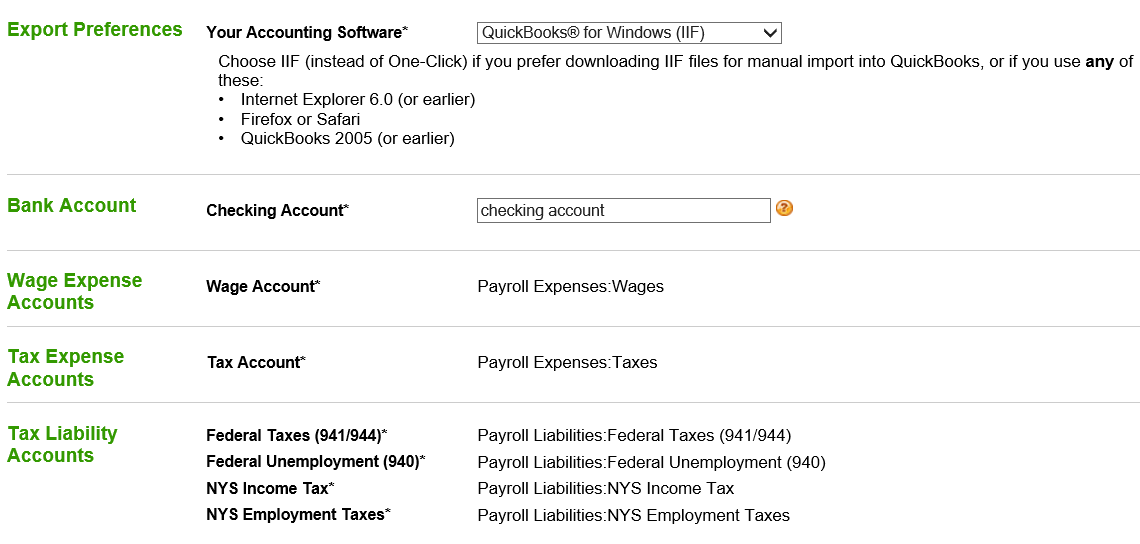Click the QuickBooks 2005 (or earlier) bullet
Viewport: 1140px width, 544px height.
tap(348, 138)
